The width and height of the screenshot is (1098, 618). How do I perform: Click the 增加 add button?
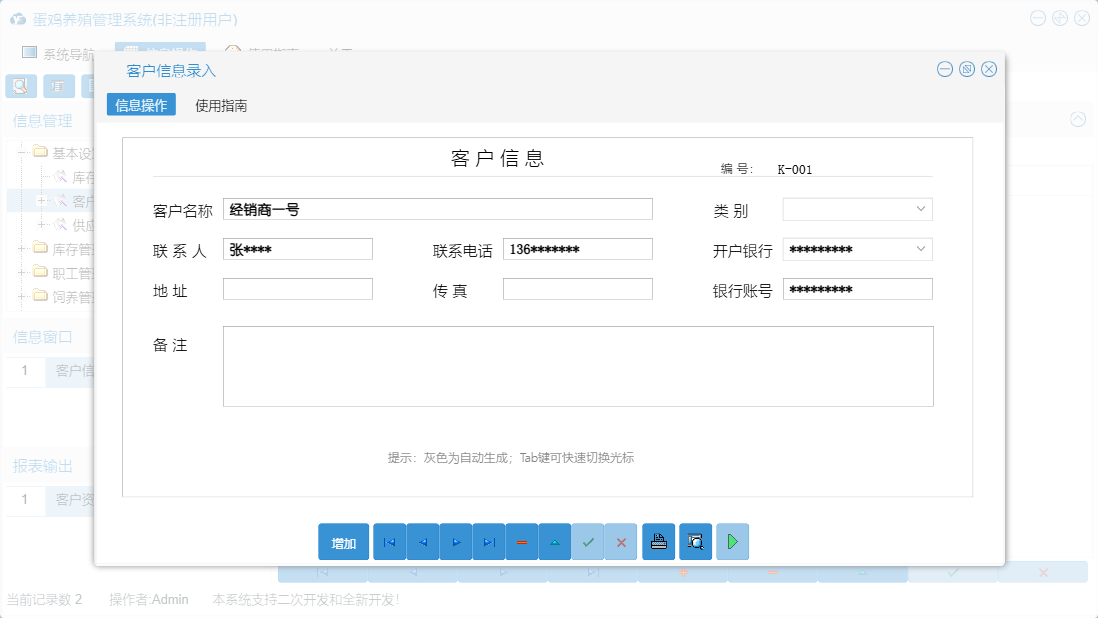coord(343,541)
